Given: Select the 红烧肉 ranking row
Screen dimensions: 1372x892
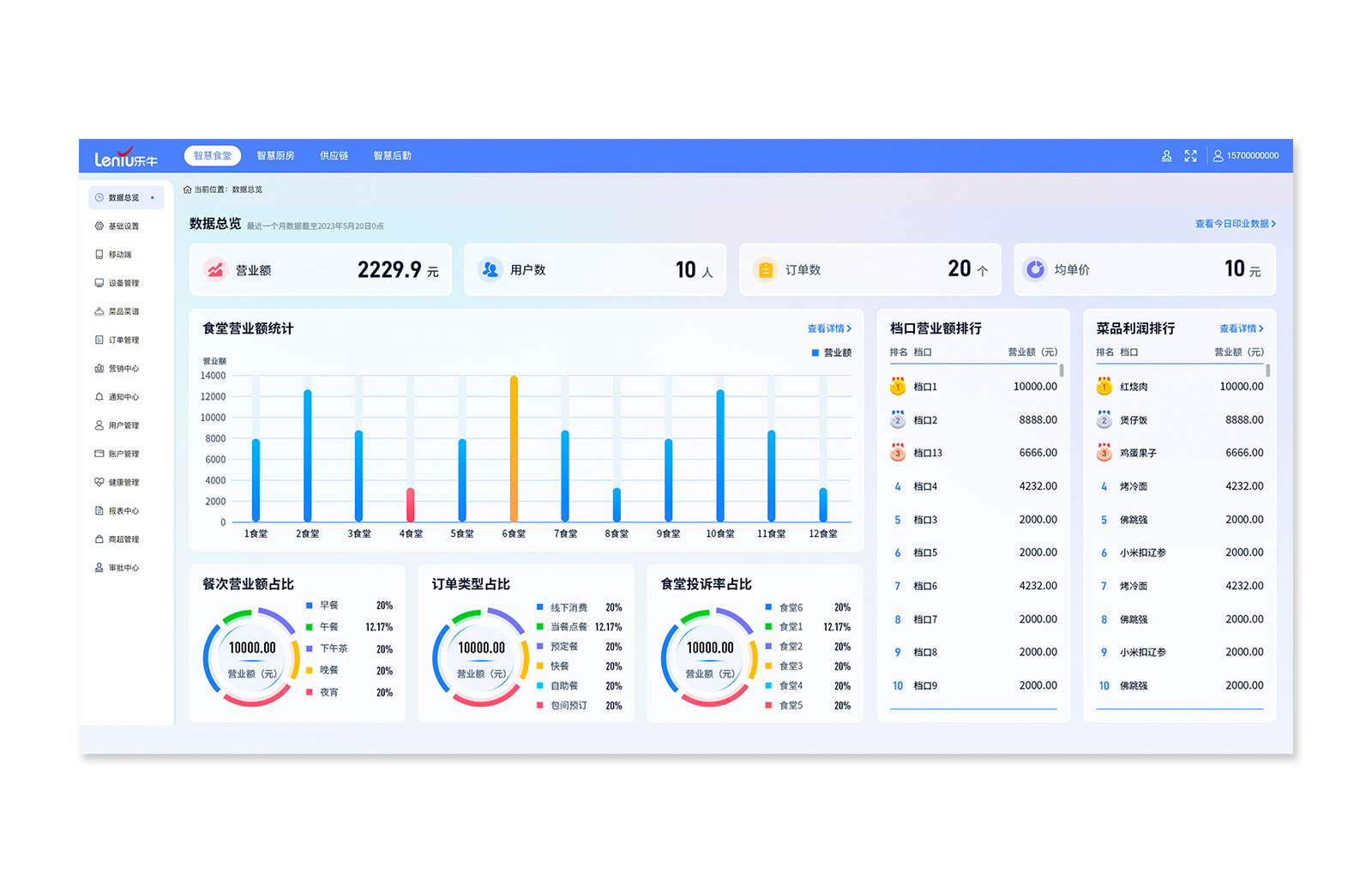Looking at the screenshot, I should [1180, 387].
